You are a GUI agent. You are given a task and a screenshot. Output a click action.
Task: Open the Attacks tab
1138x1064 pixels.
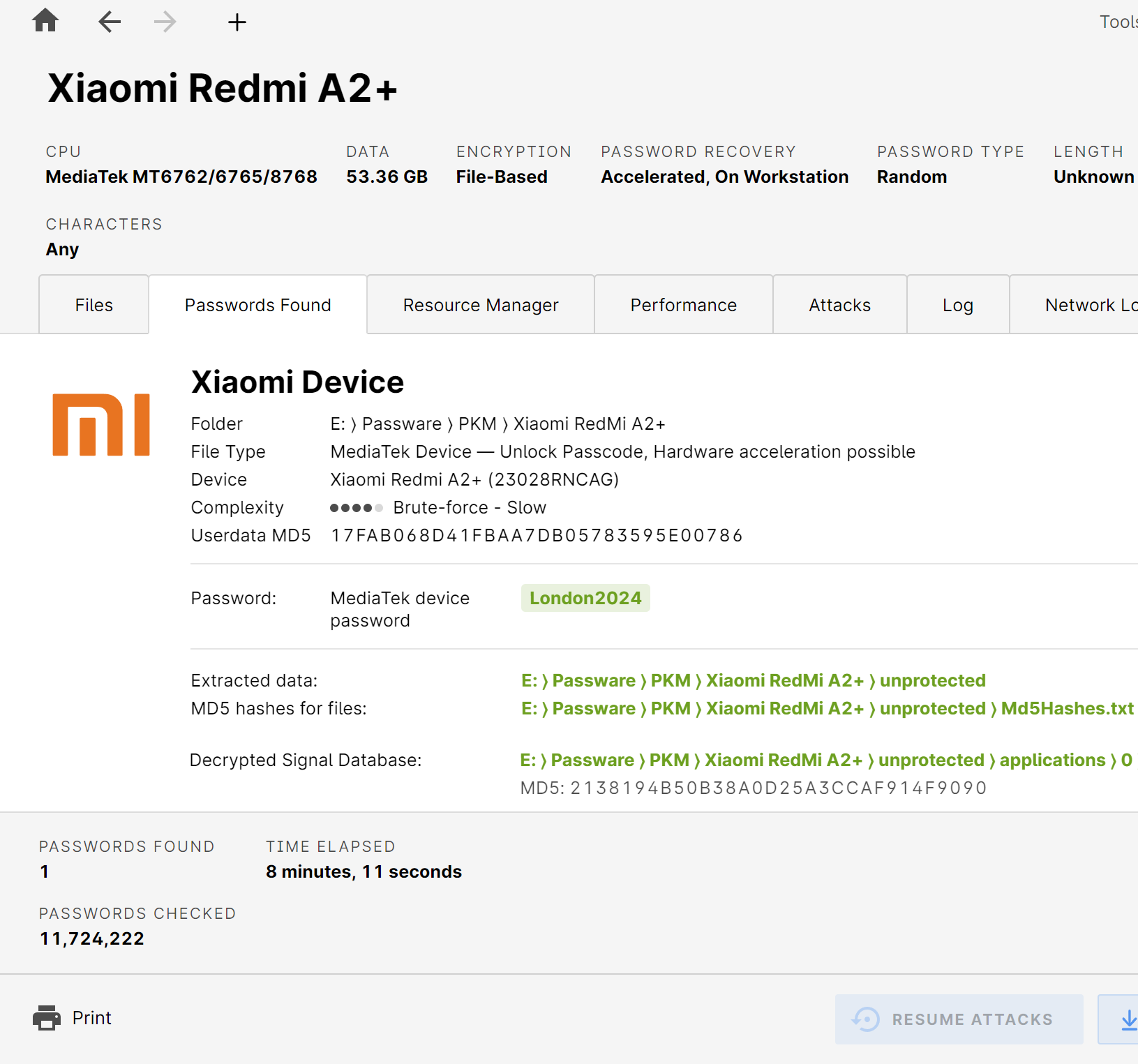[x=839, y=305]
